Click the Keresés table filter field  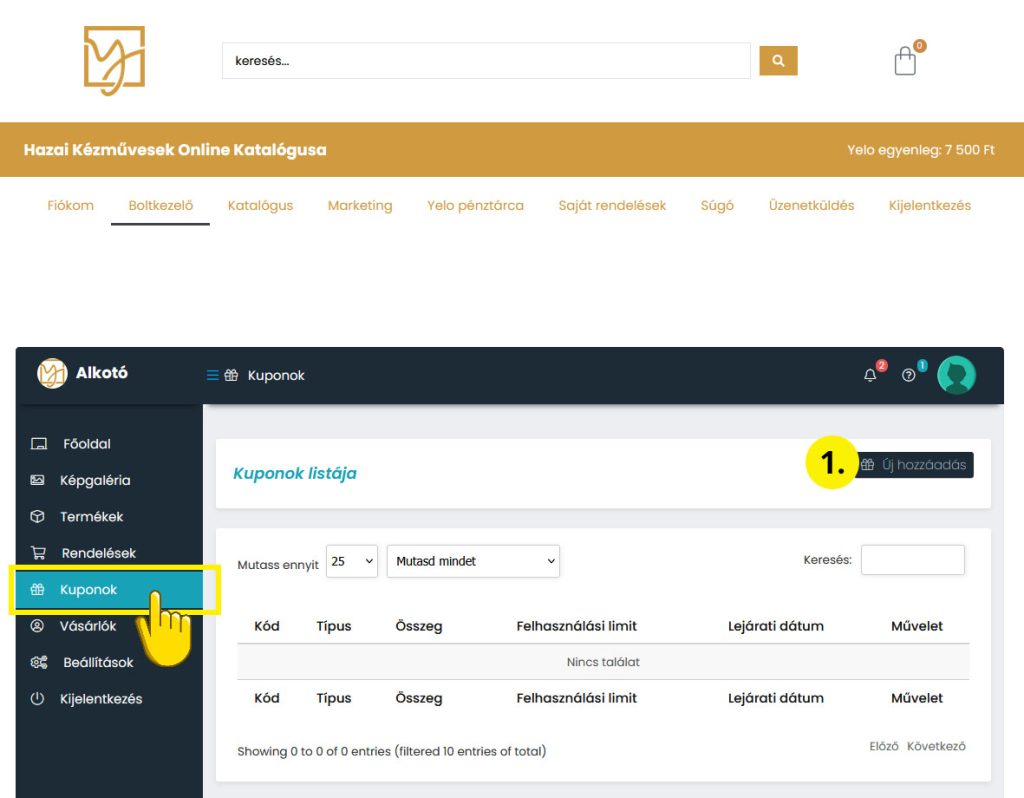pyautogui.click(x=912, y=560)
